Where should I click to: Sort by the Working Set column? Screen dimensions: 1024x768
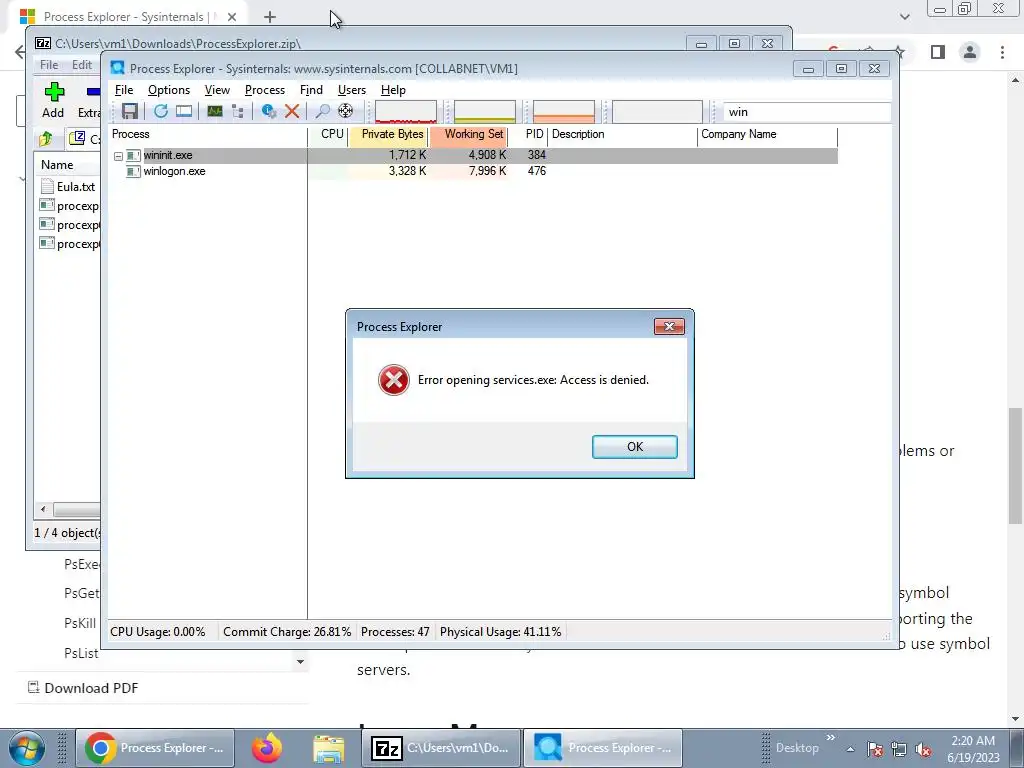[x=468, y=134]
